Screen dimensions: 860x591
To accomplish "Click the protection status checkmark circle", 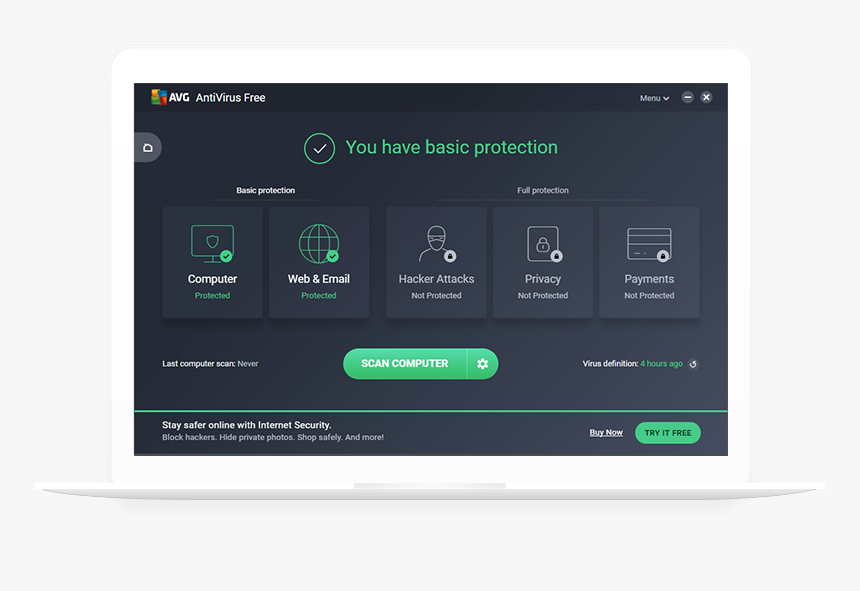I will (x=319, y=149).
